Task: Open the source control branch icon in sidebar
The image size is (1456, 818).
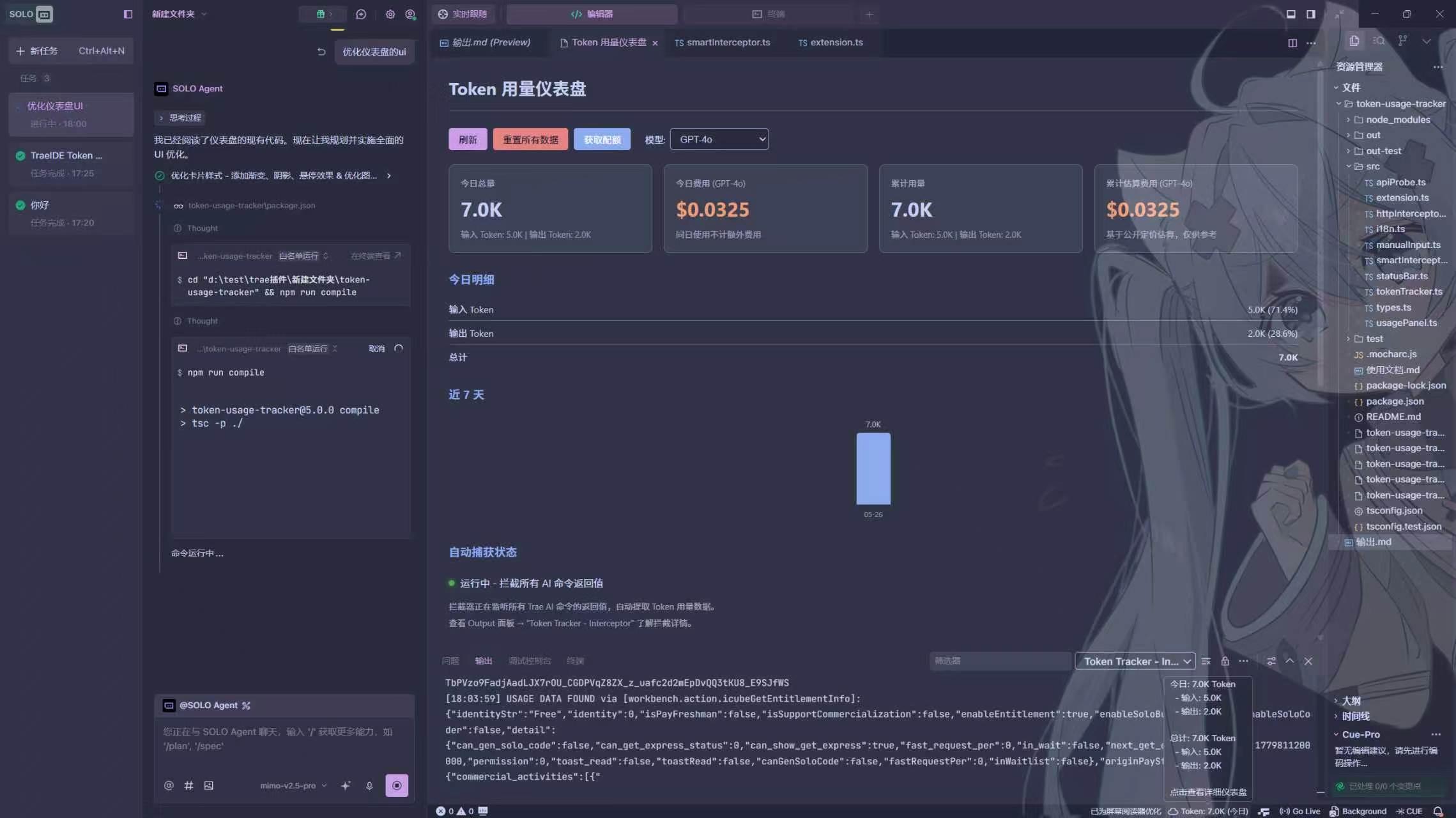Action: click(1402, 41)
